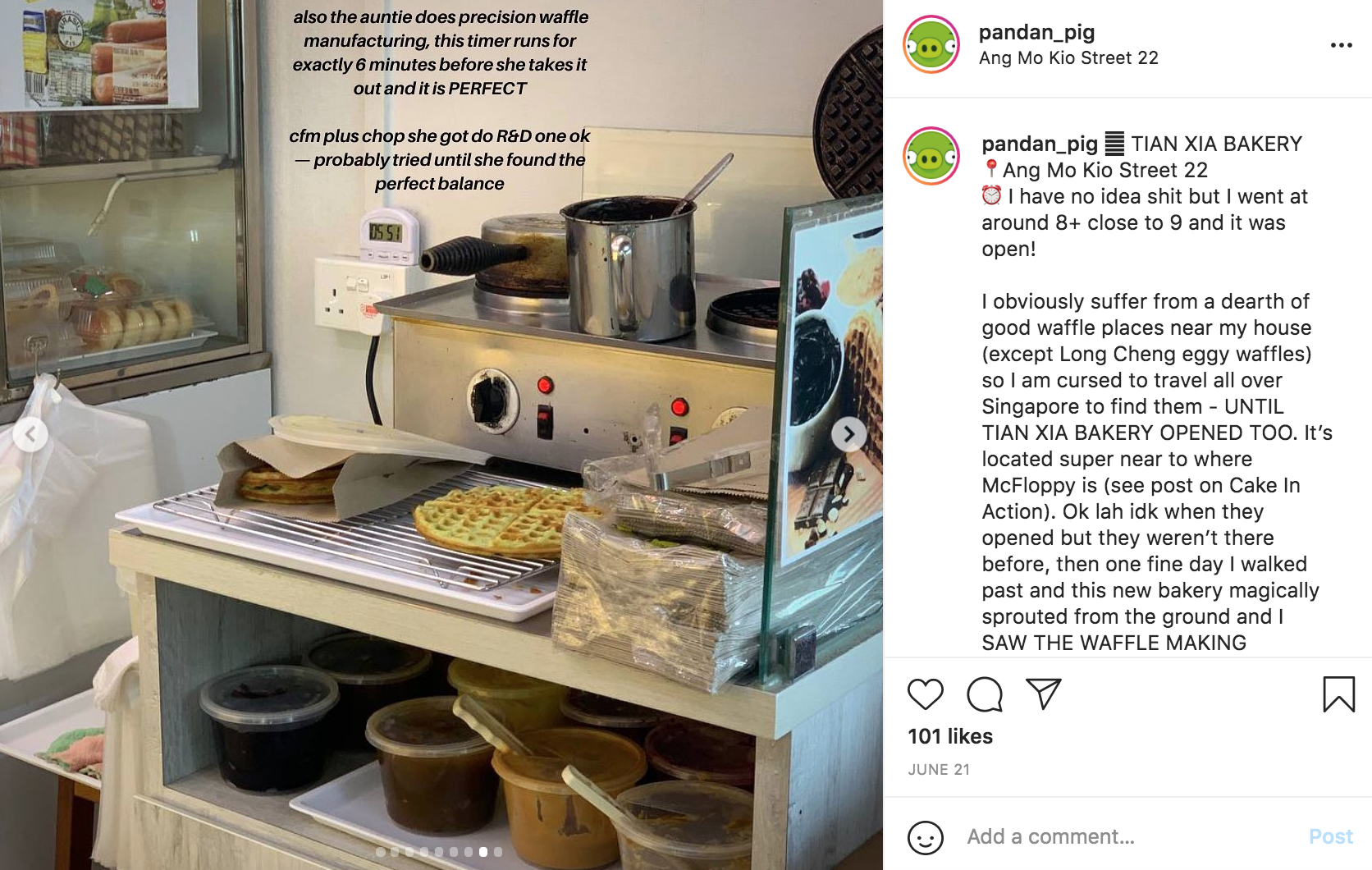Open the emoji picker smiley icon

point(926,837)
